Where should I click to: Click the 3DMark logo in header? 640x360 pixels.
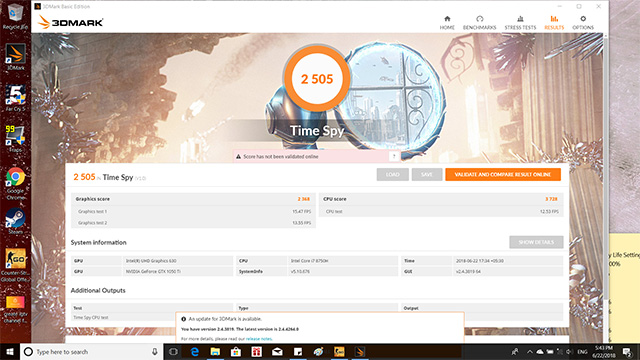70,22
